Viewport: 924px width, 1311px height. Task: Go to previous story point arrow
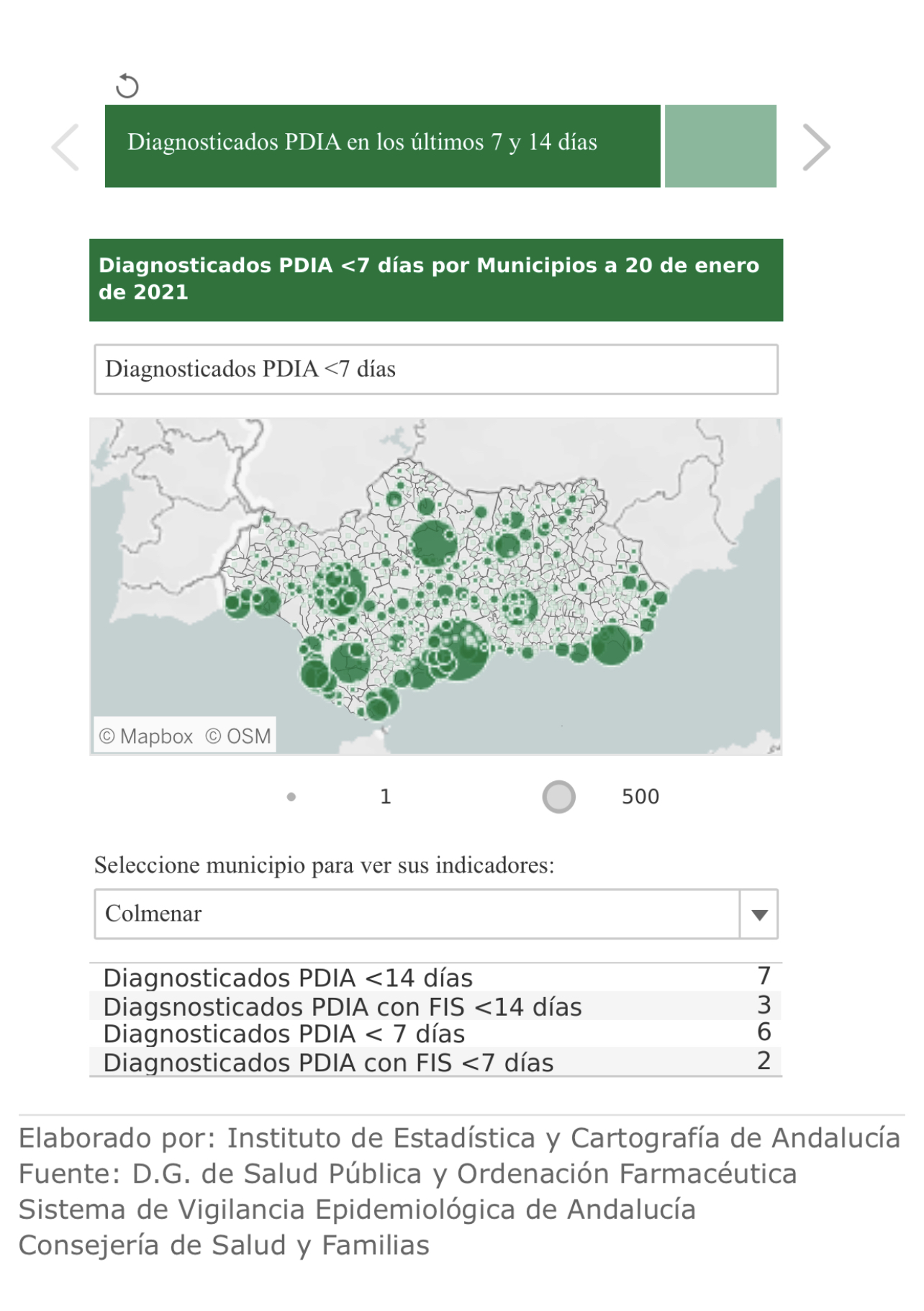click(65, 147)
